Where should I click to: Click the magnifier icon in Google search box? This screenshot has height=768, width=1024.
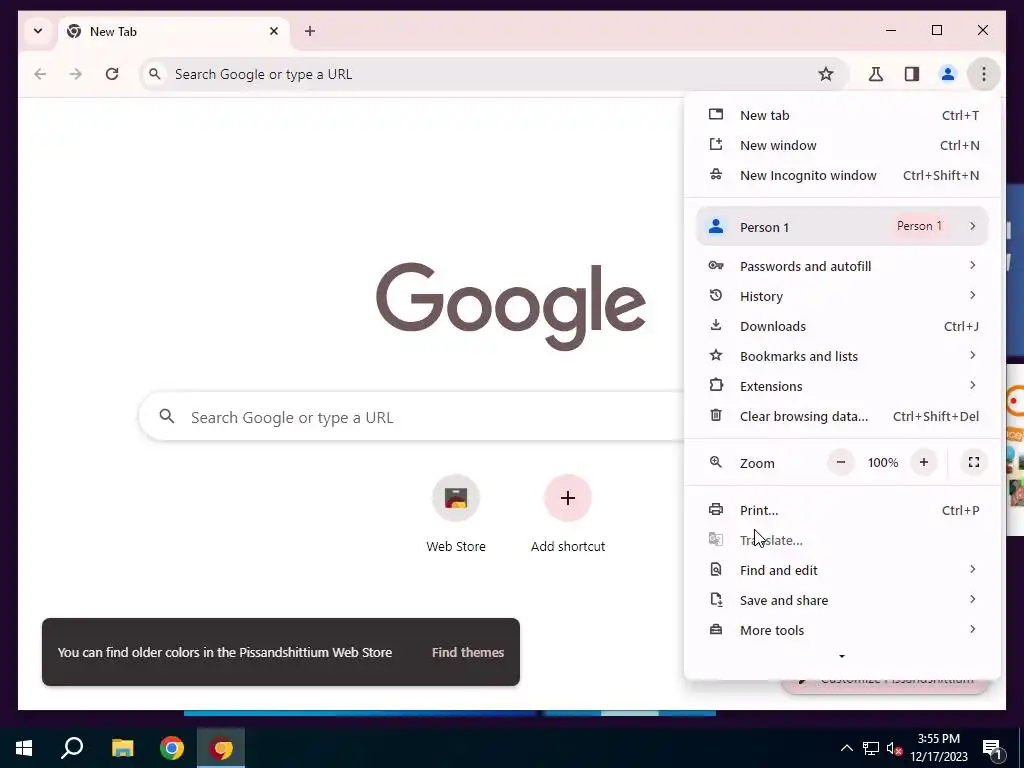(x=167, y=417)
